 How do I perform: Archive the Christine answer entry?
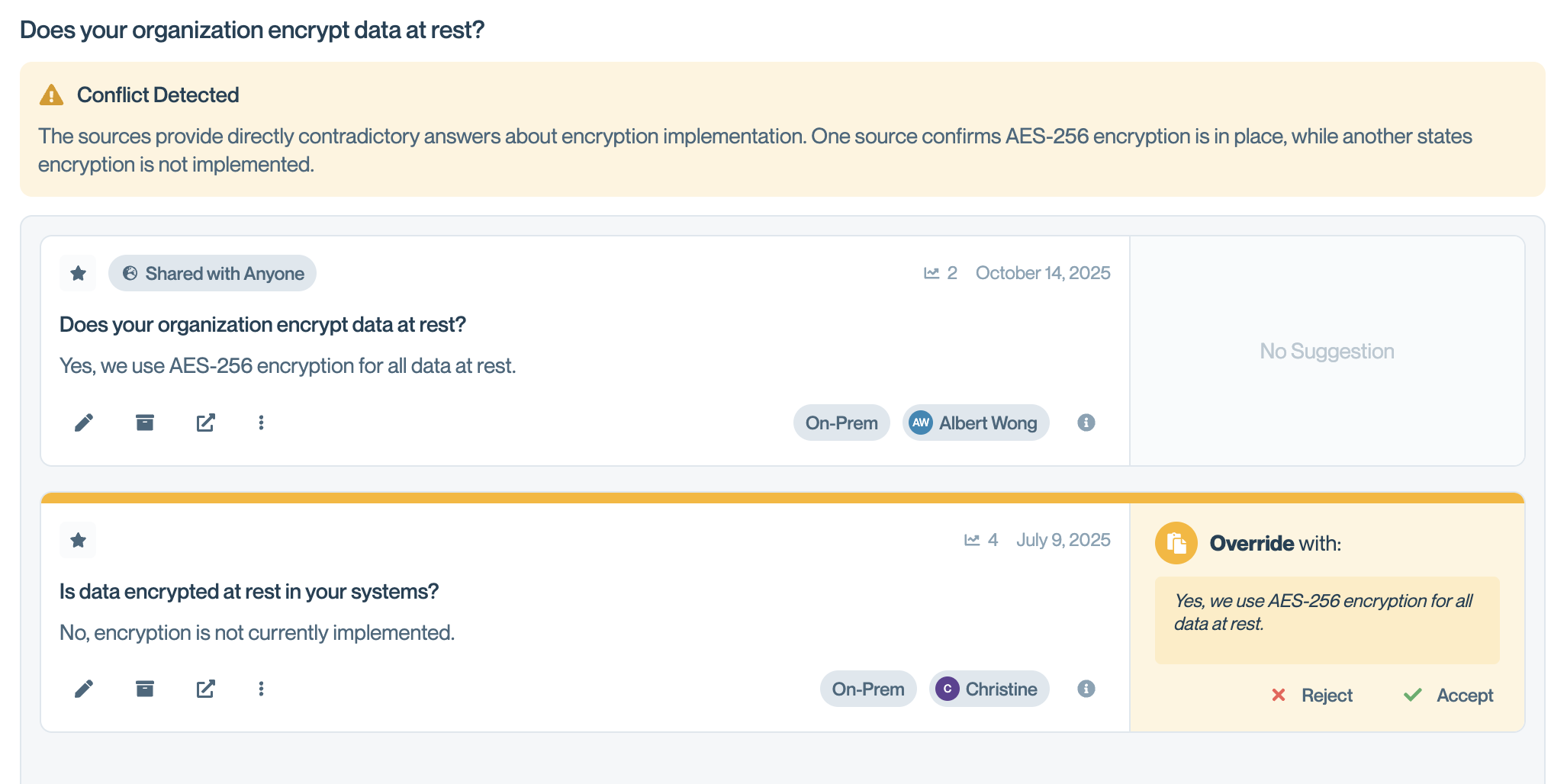point(145,689)
